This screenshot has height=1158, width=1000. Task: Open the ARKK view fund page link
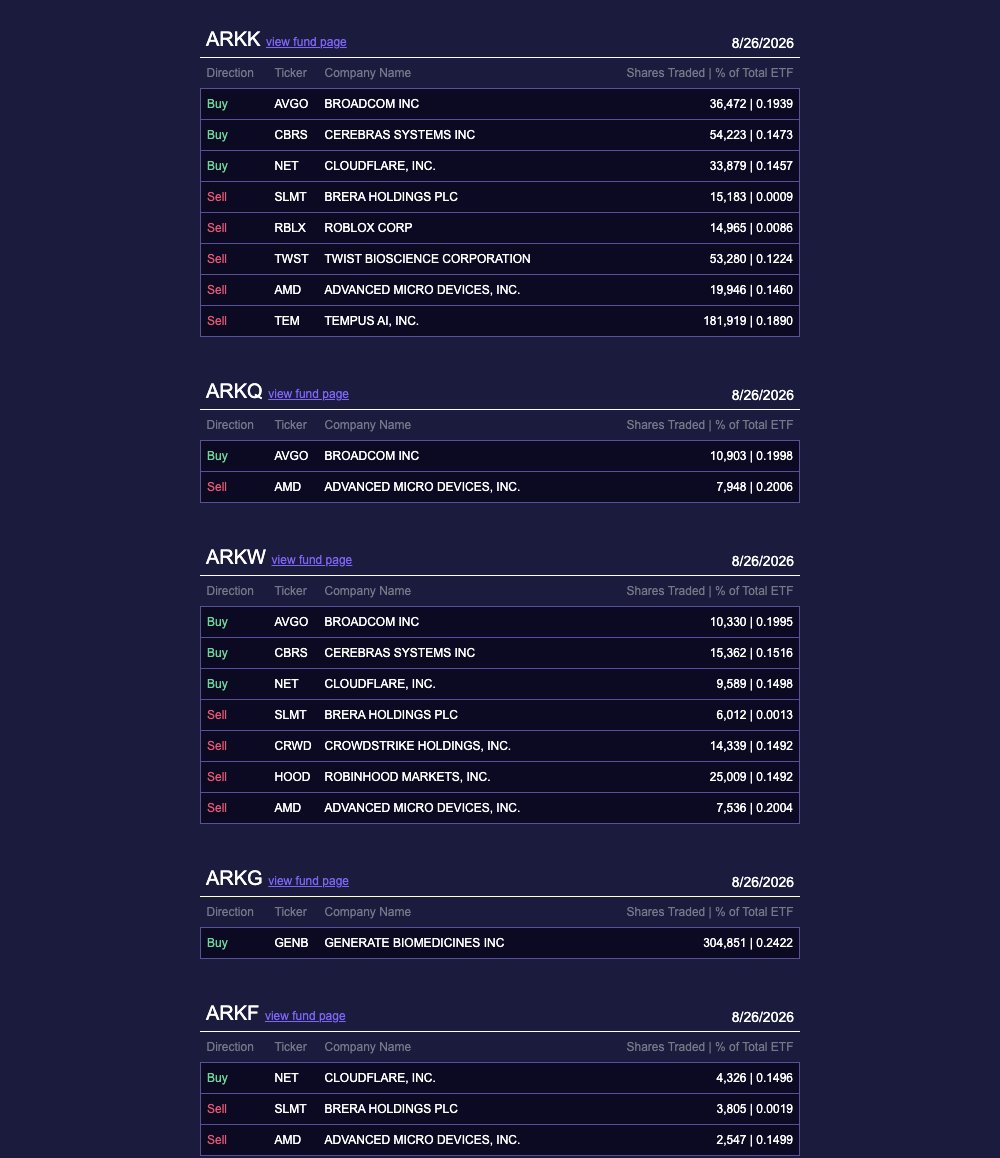point(306,42)
